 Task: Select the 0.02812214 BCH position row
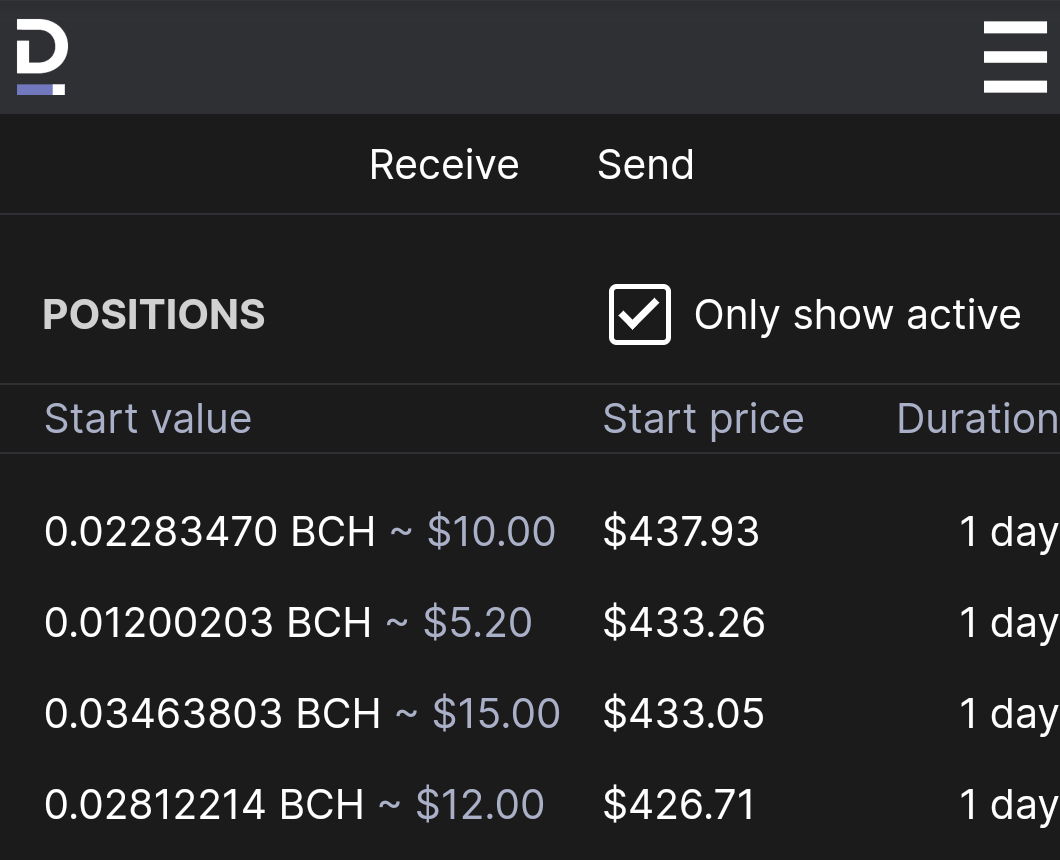530,805
